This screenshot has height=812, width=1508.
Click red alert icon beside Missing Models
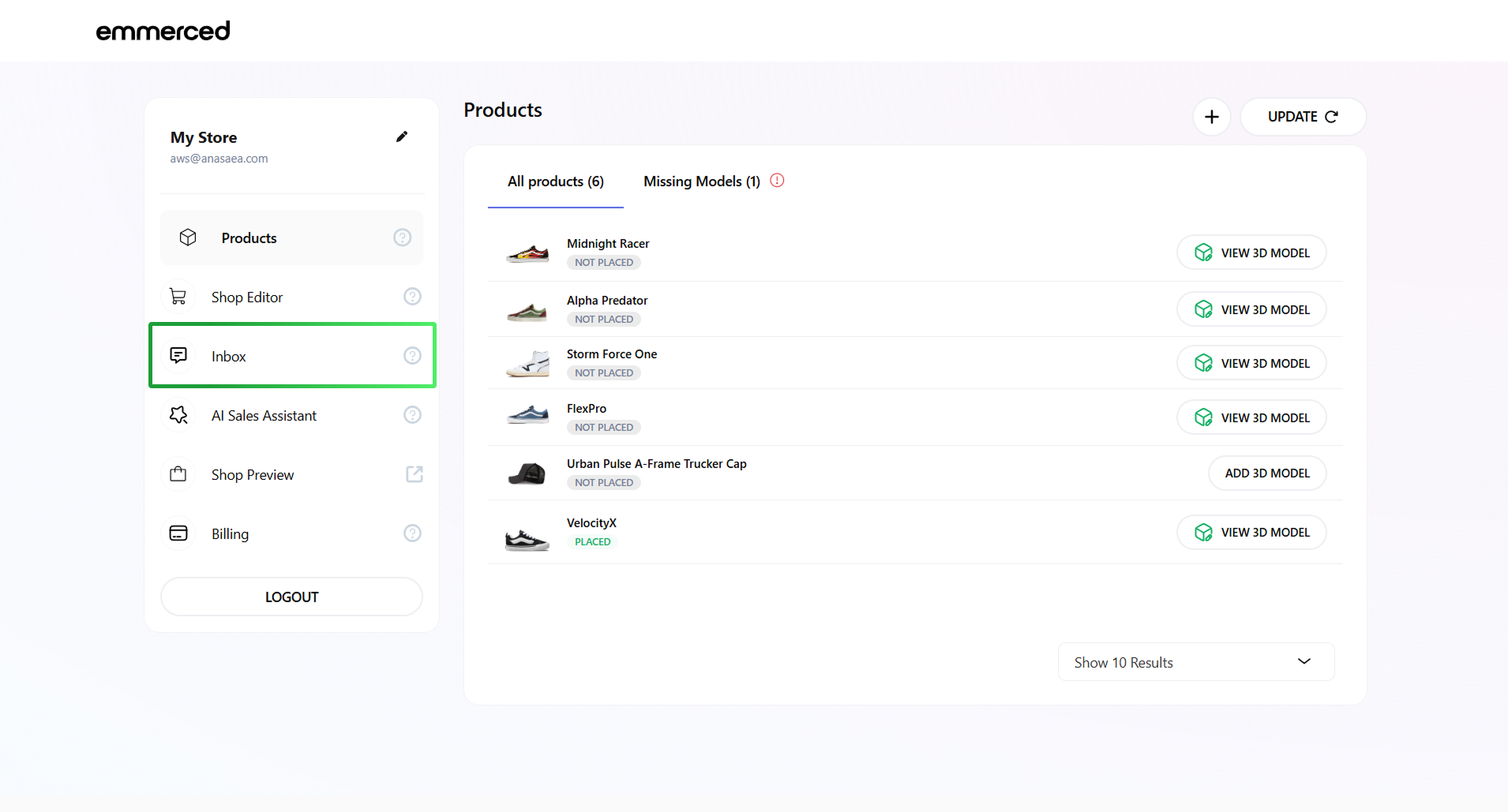tap(777, 181)
